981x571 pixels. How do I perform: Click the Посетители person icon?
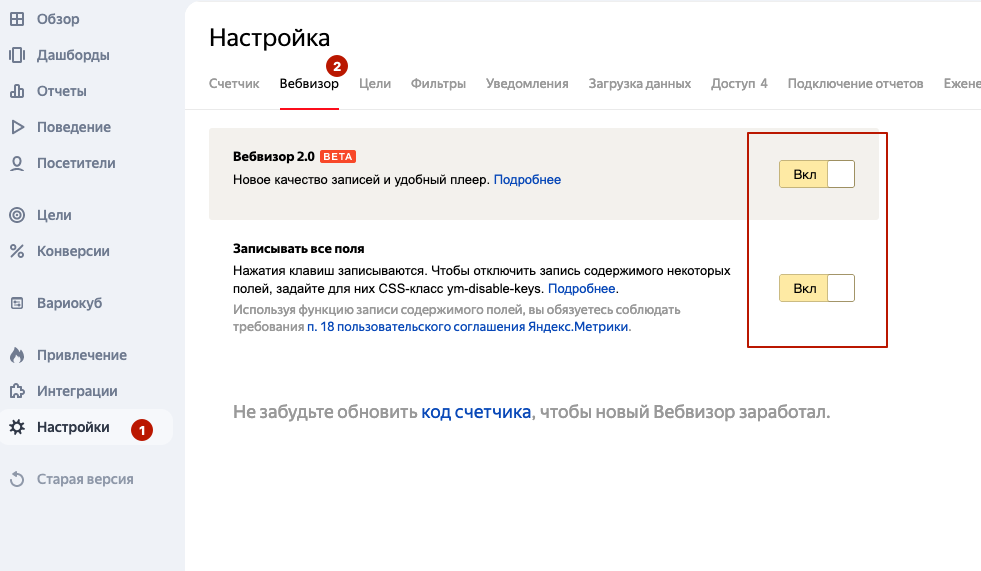pos(17,163)
